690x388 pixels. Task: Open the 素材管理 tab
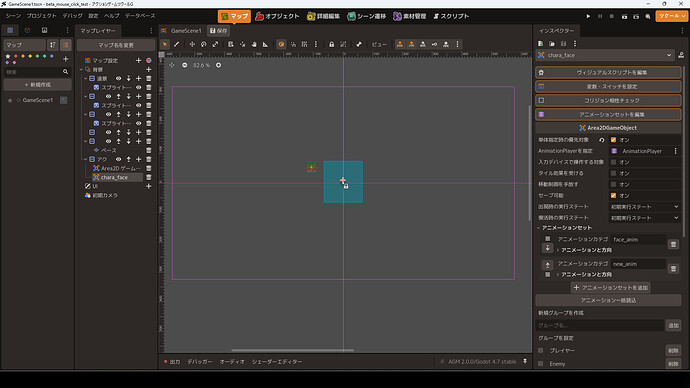click(410, 16)
